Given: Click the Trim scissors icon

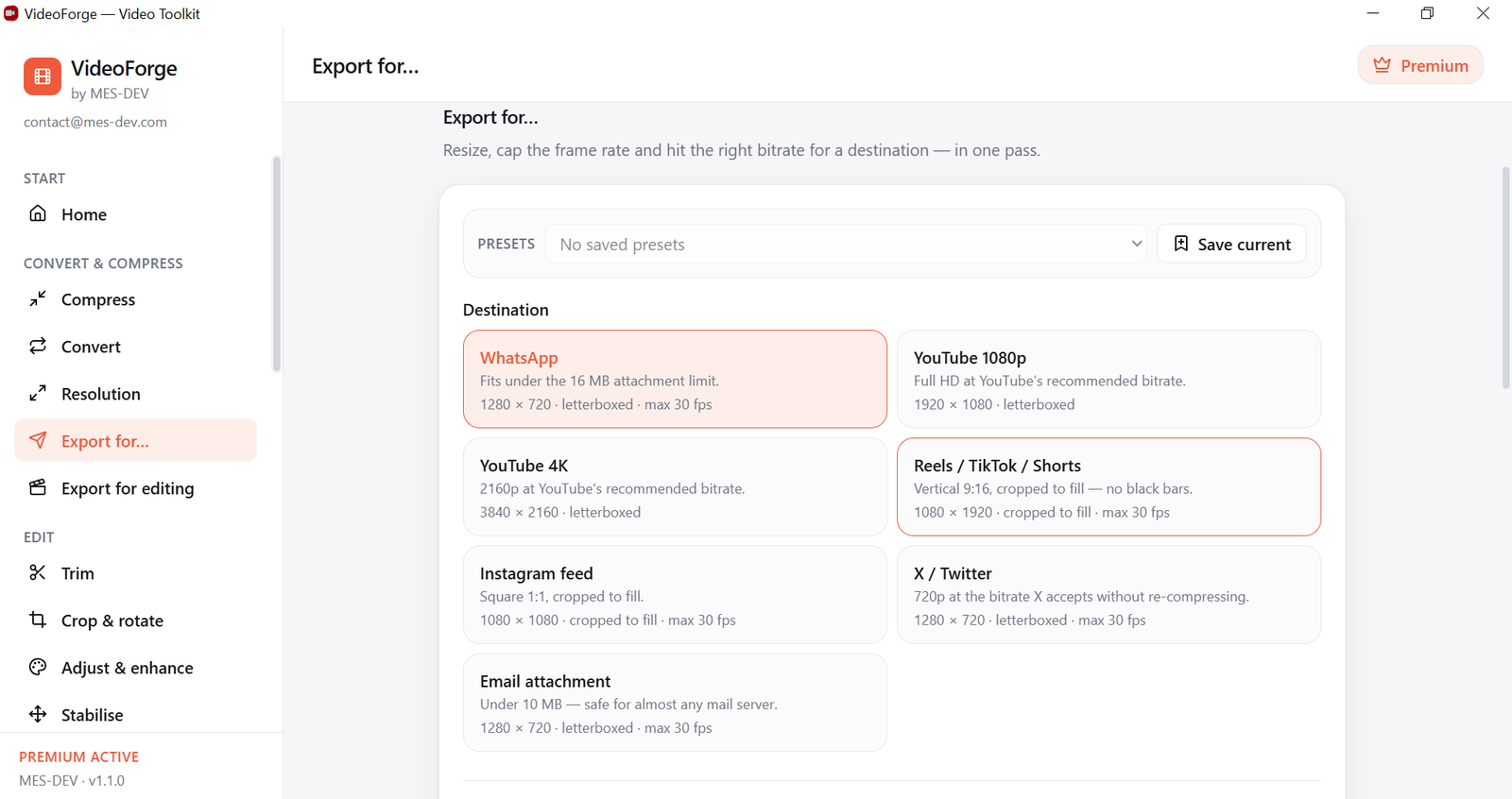Looking at the screenshot, I should (x=38, y=572).
